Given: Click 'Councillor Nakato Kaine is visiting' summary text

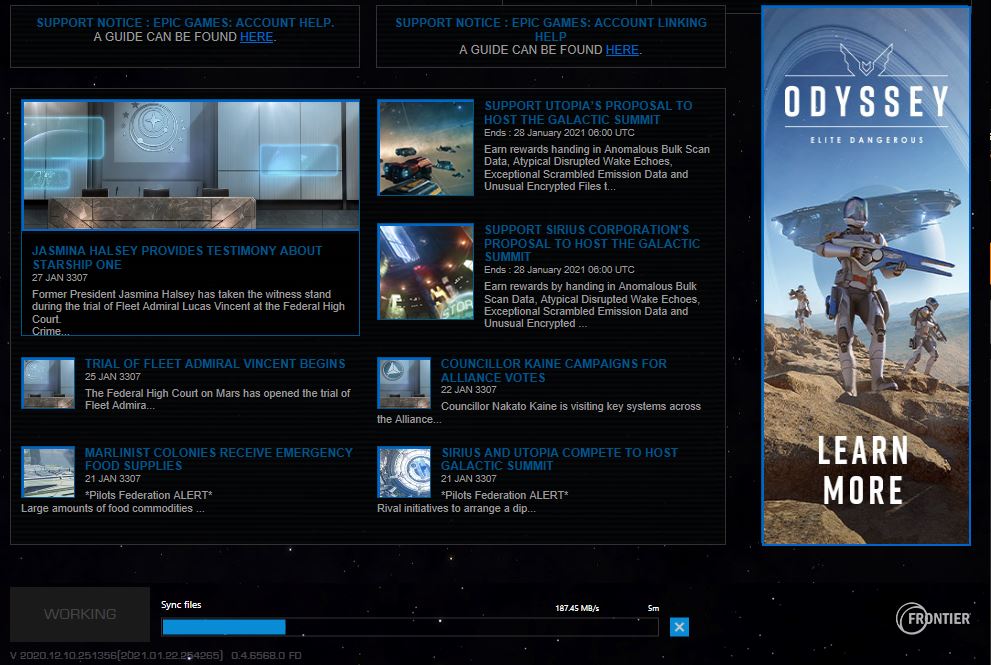Looking at the screenshot, I should pos(539,413).
